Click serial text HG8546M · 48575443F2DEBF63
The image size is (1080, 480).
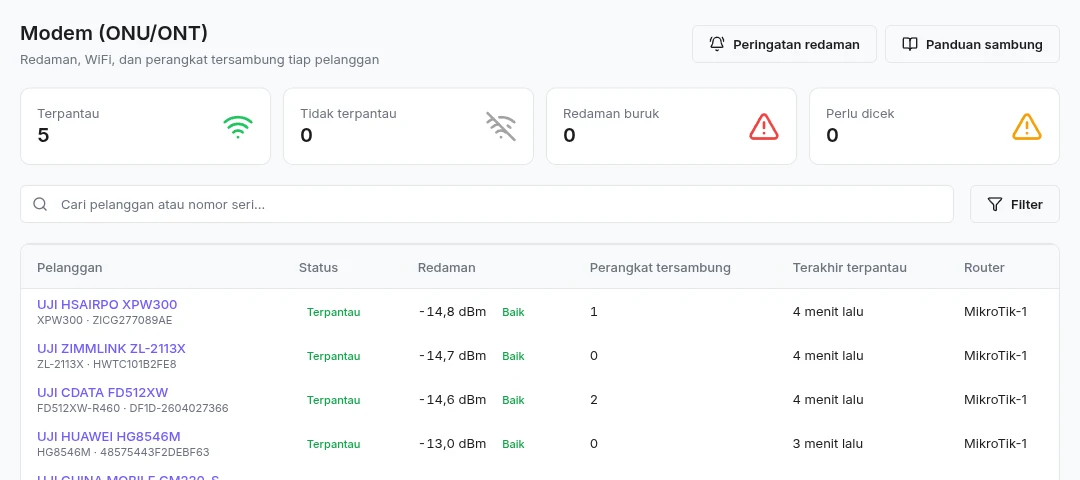[123, 452]
